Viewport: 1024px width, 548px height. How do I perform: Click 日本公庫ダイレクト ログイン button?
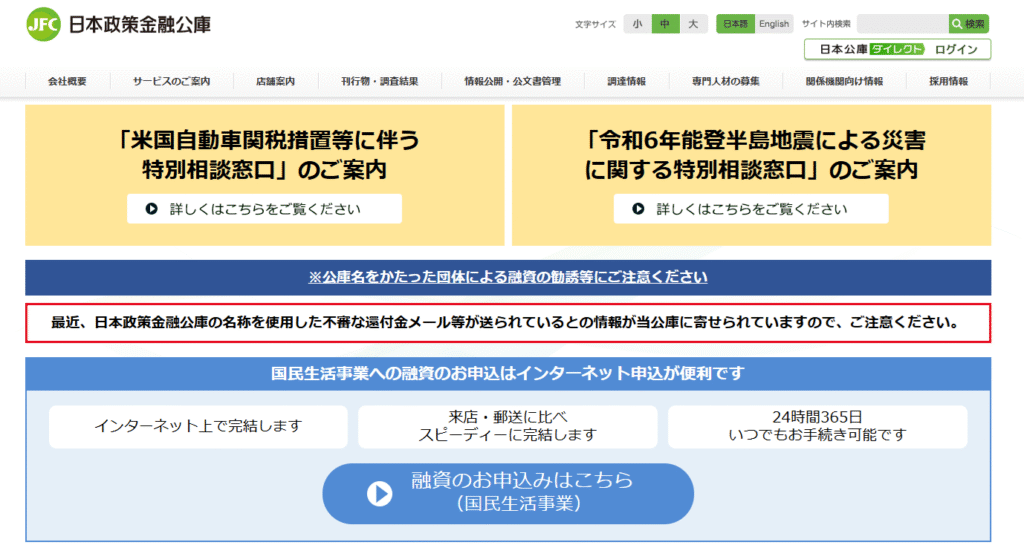tap(897, 50)
